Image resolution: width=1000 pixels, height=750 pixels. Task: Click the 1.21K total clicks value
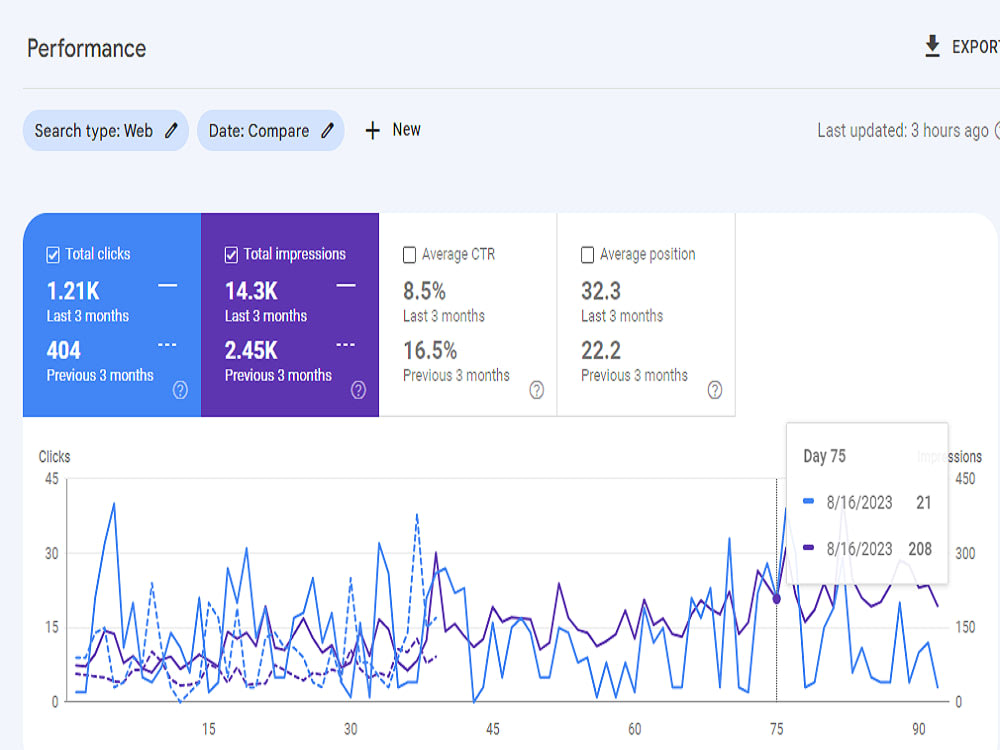(x=73, y=291)
